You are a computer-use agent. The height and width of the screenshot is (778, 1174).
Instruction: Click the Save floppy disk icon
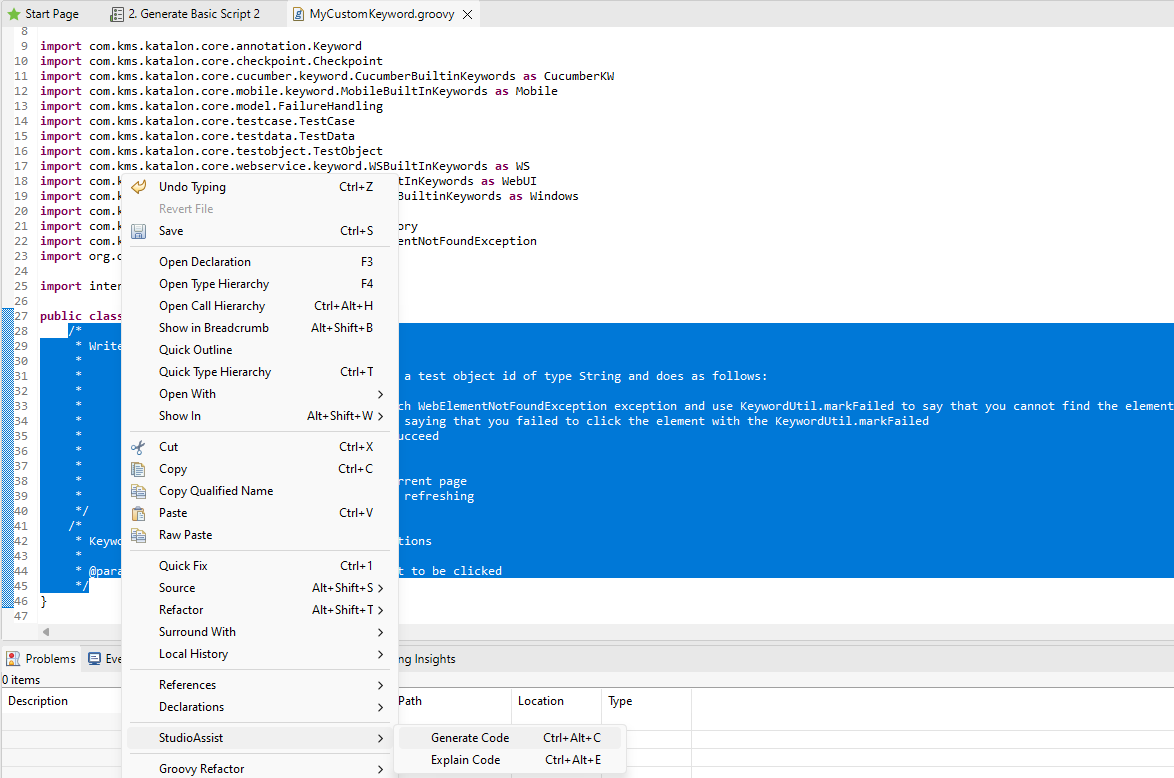pos(139,231)
